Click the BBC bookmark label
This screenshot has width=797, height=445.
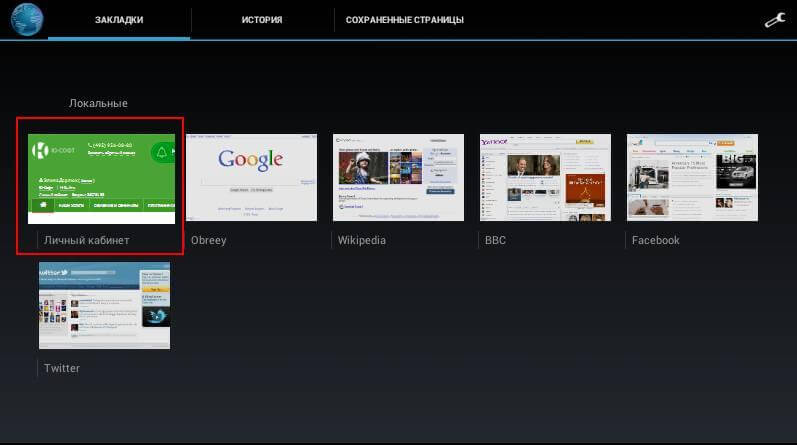coord(495,241)
